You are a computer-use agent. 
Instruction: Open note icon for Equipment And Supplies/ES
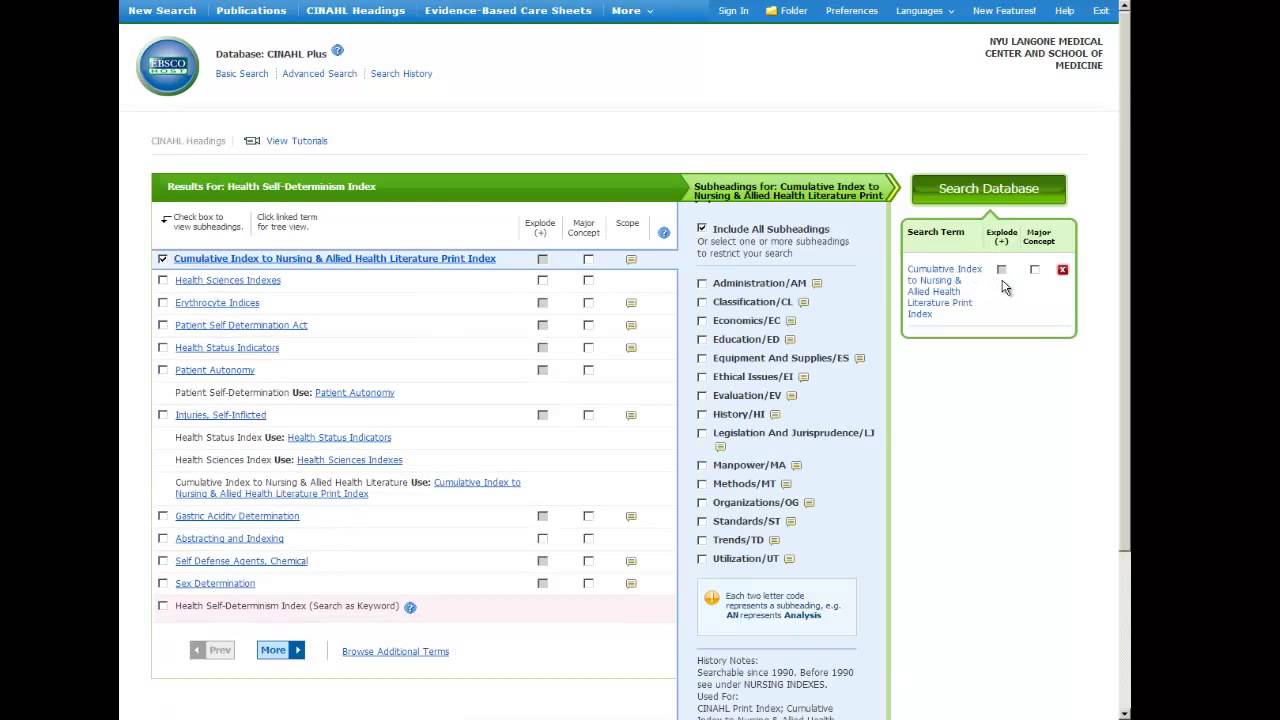[860, 358]
